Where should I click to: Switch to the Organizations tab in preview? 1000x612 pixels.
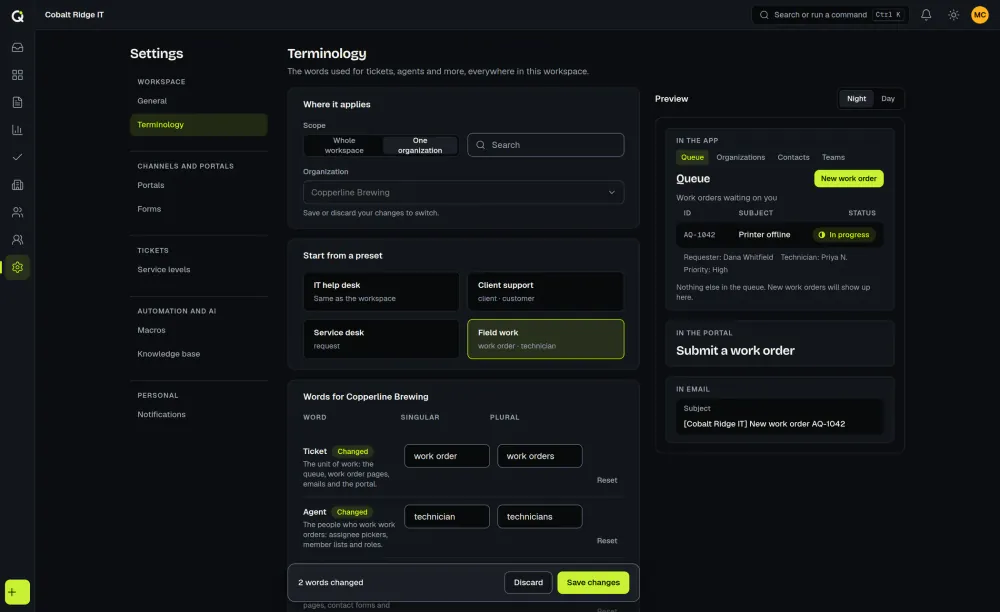point(740,157)
